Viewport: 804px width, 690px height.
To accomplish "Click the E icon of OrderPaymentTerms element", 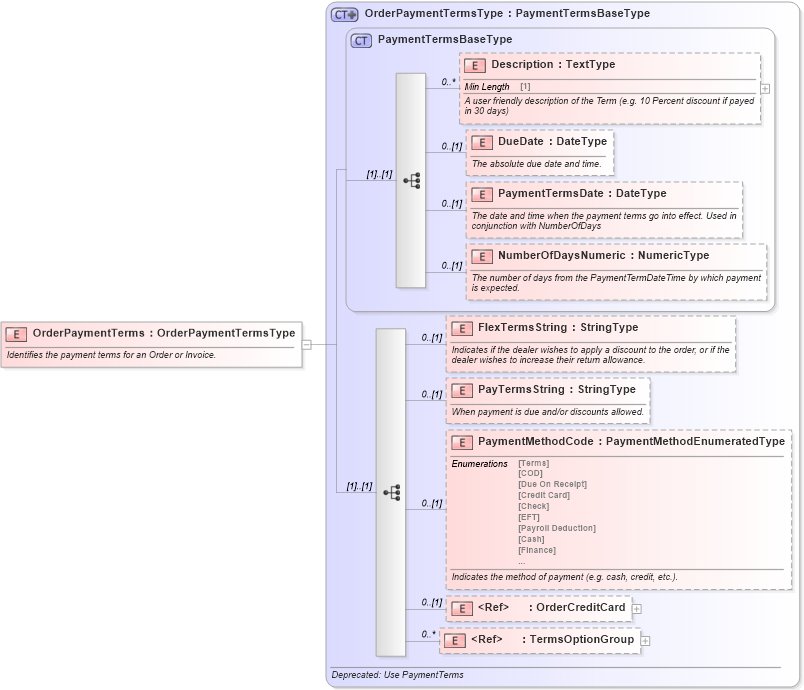I will click(16, 333).
